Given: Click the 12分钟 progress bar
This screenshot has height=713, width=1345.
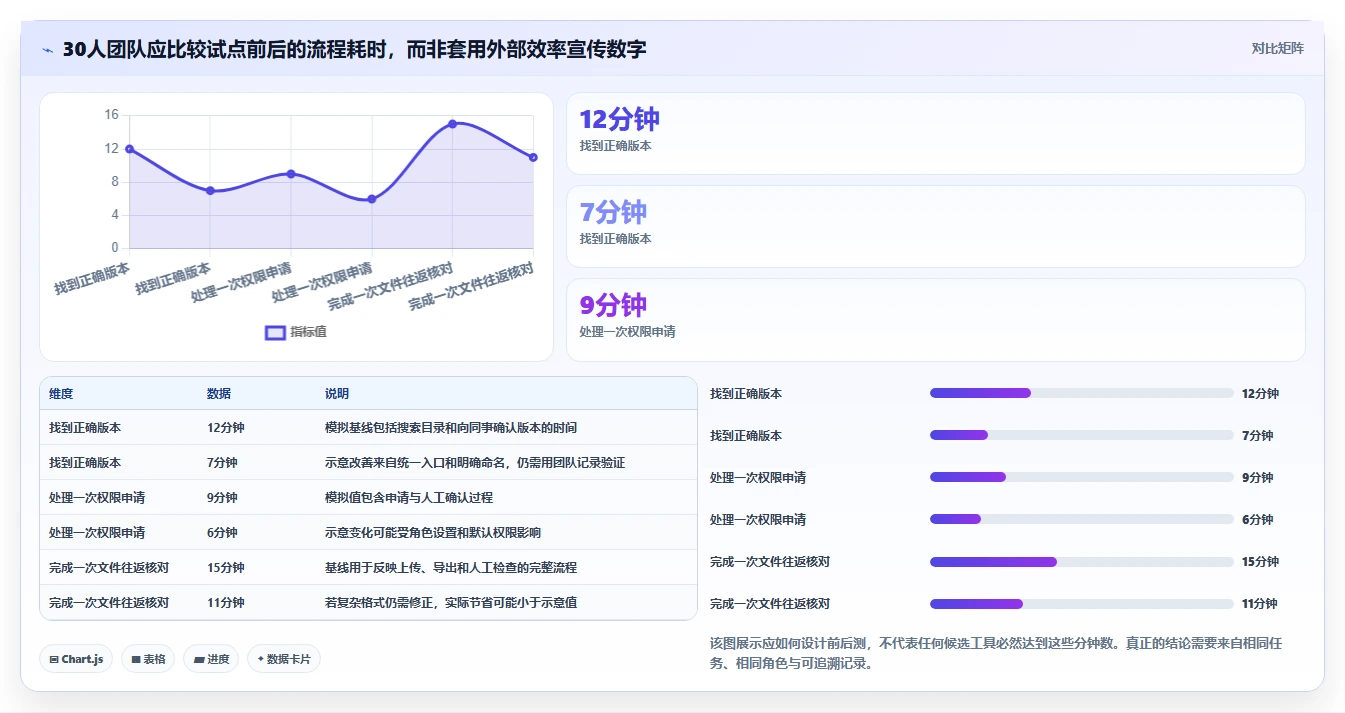Looking at the screenshot, I should [1081, 393].
